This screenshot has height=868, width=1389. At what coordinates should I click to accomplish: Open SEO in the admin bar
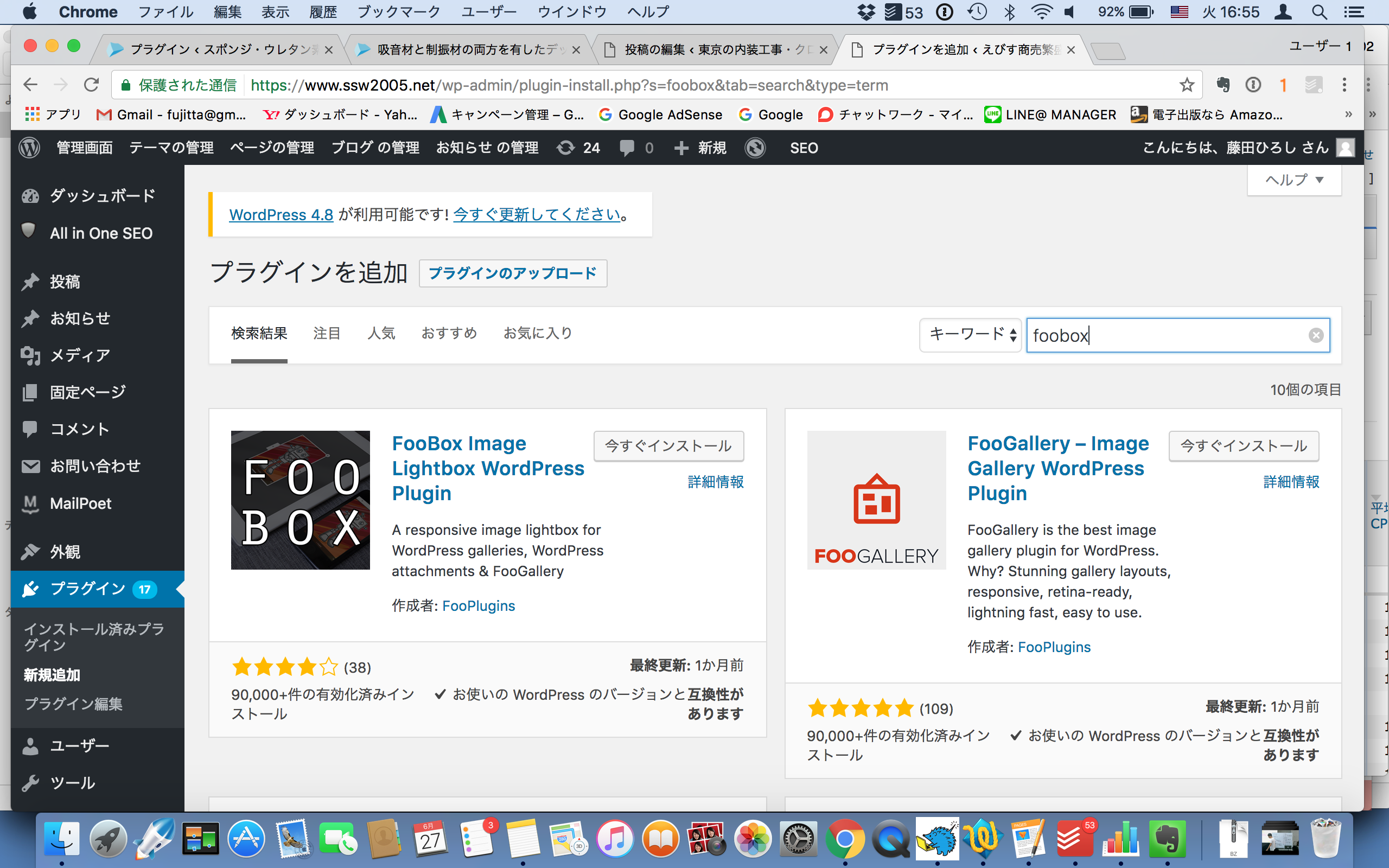804,148
